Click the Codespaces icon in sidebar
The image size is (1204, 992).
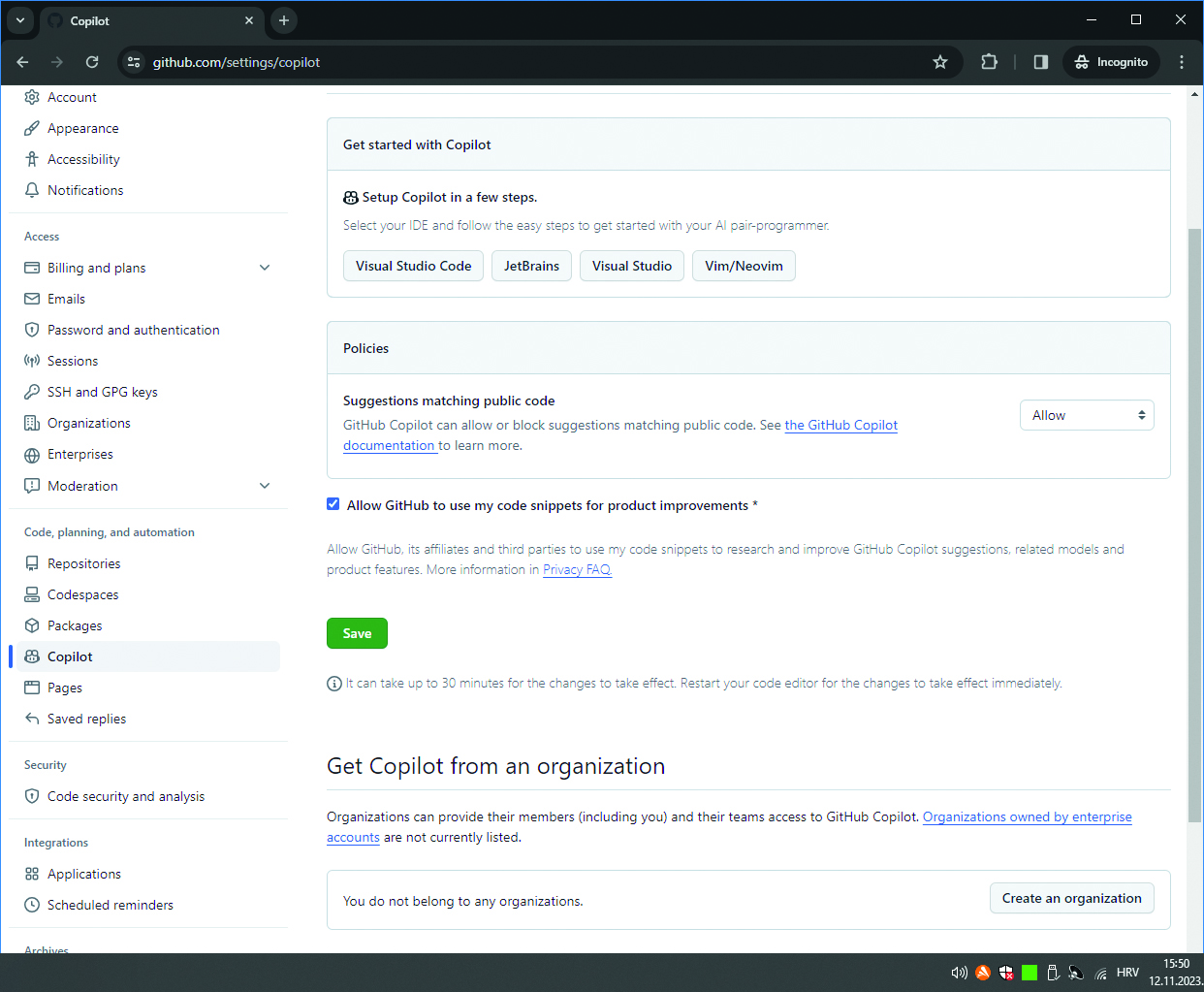click(x=32, y=594)
